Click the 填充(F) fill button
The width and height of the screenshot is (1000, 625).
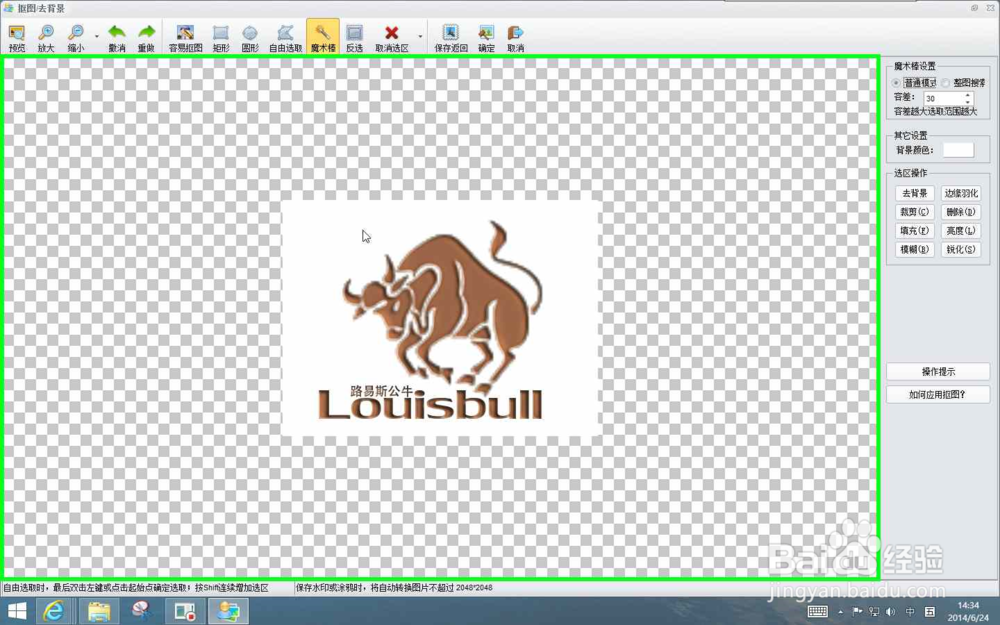pos(915,231)
